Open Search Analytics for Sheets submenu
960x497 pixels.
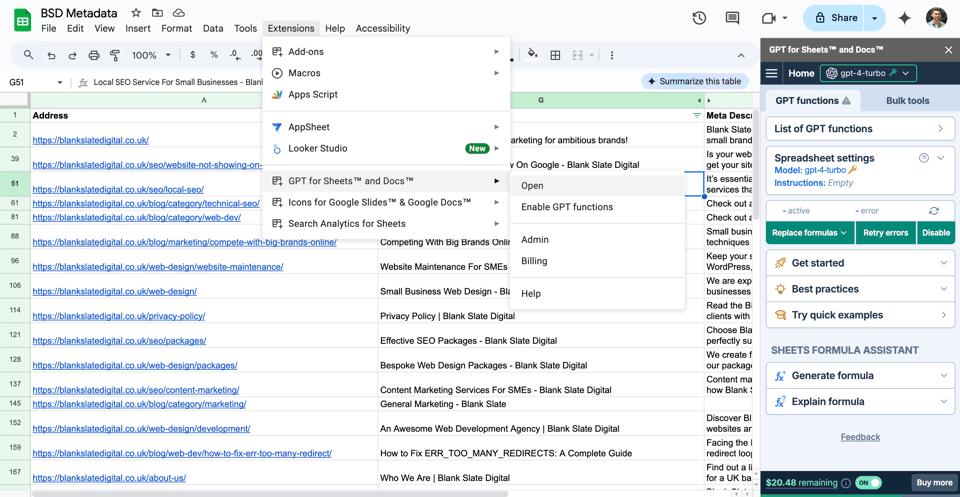pos(386,223)
